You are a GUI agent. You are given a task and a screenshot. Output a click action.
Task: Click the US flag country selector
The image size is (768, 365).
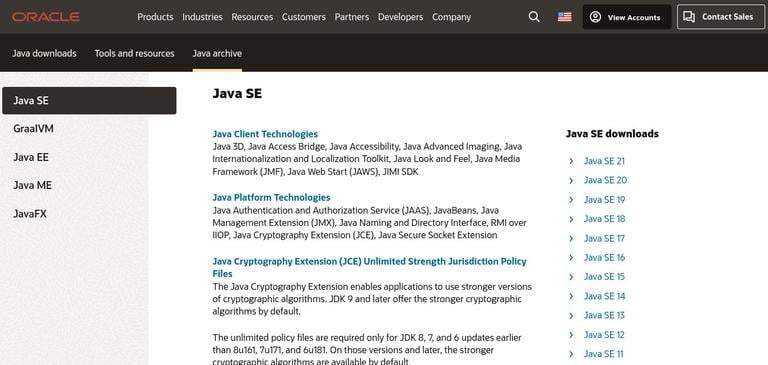[x=564, y=17]
